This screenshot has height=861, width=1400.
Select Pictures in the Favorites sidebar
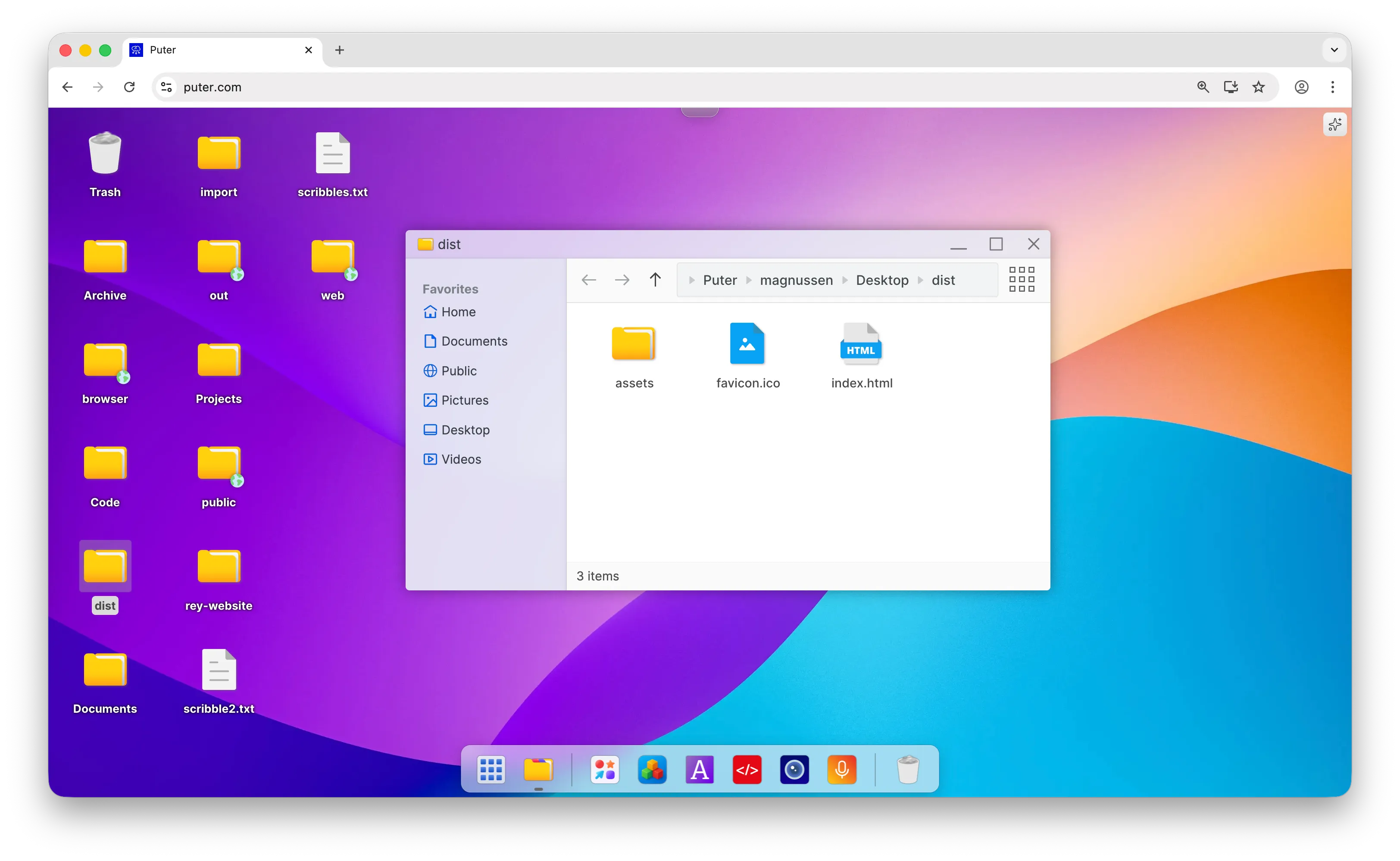coord(464,400)
